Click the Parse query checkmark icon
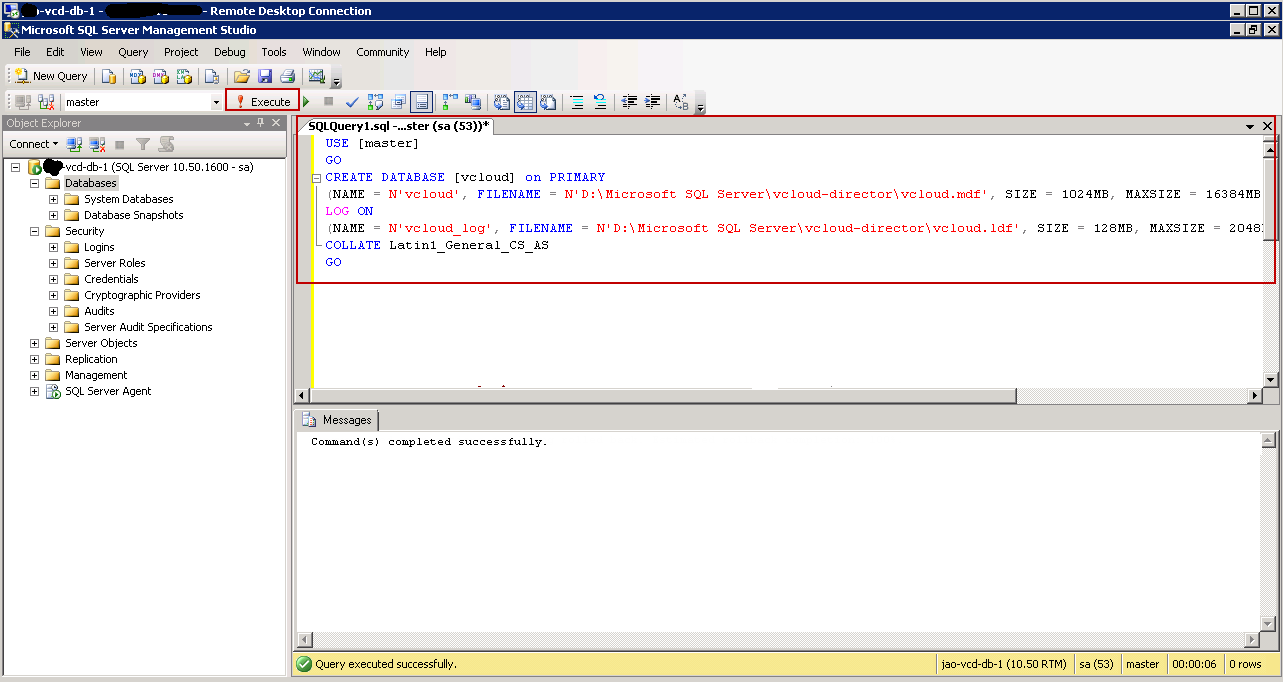 [x=351, y=101]
